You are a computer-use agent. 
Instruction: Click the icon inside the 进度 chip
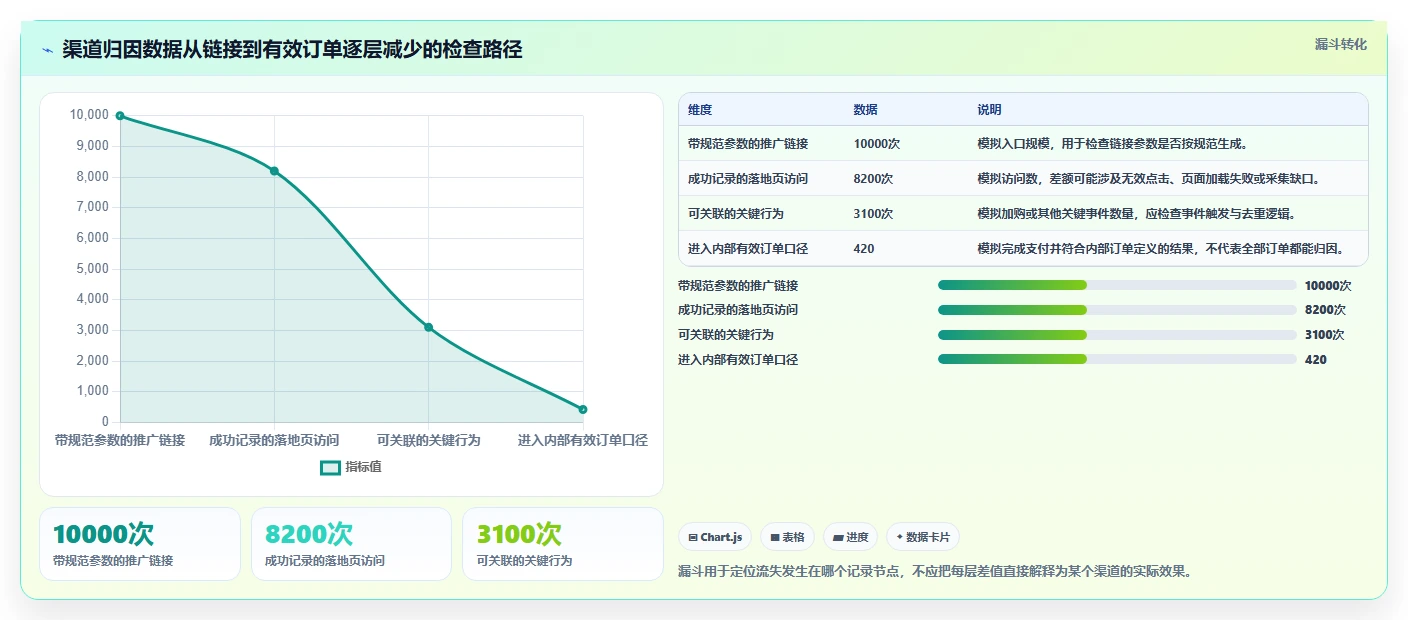(x=838, y=538)
